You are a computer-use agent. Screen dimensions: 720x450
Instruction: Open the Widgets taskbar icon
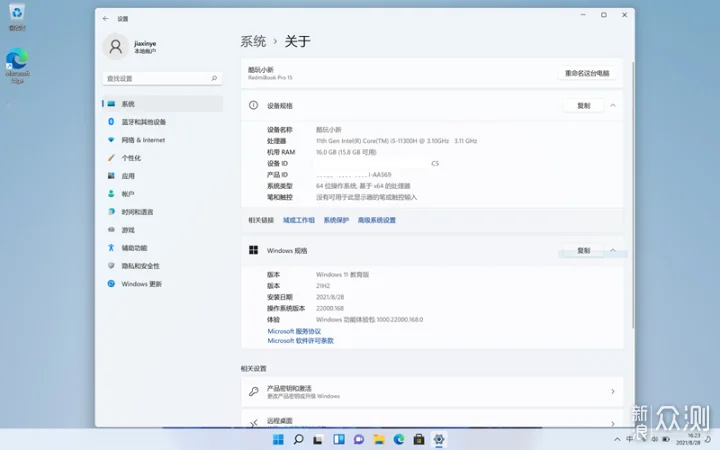click(x=338, y=439)
